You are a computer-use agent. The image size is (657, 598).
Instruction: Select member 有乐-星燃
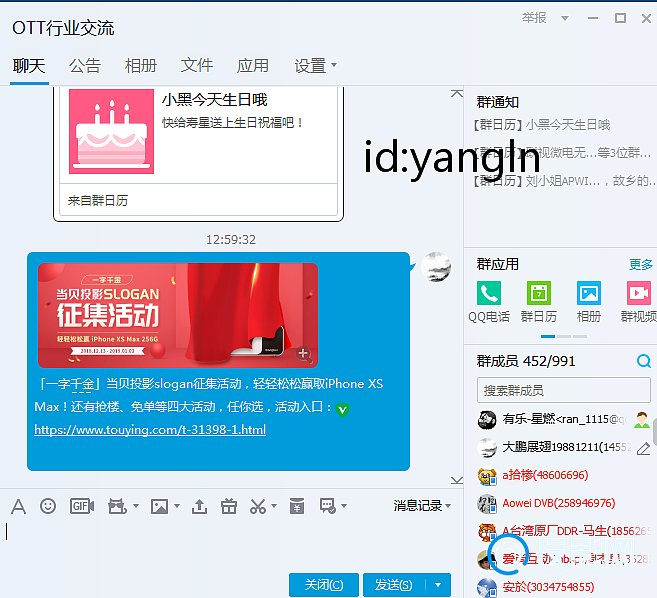(x=564, y=419)
